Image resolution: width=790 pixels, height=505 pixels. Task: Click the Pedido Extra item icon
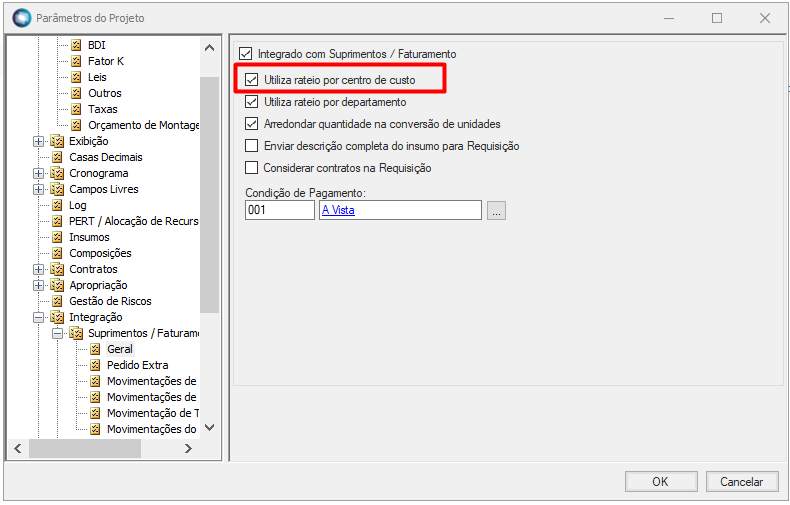click(x=96, y=365)
